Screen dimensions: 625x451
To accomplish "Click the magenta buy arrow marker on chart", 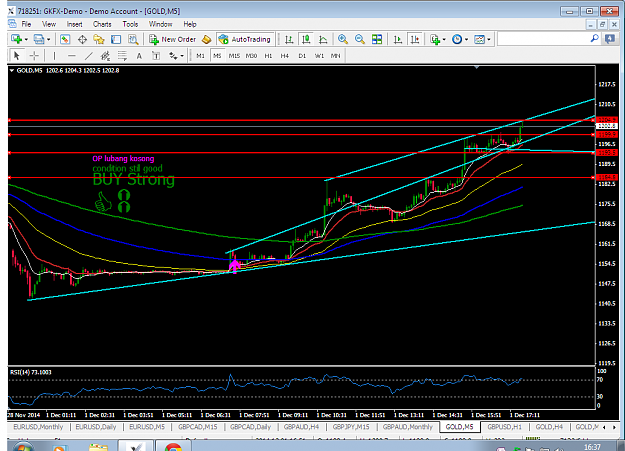I will 234,265.
